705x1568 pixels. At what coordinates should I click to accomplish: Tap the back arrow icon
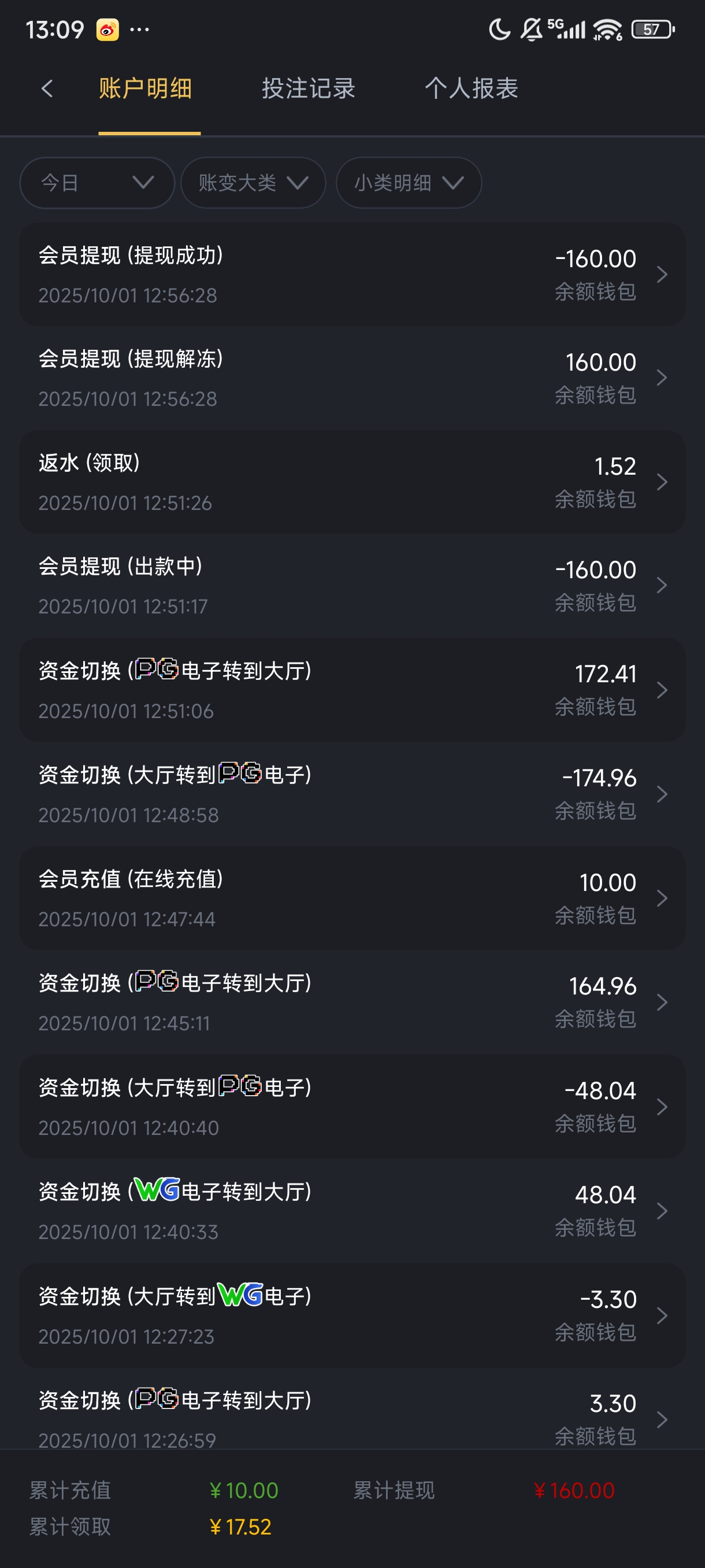[47, 89]
